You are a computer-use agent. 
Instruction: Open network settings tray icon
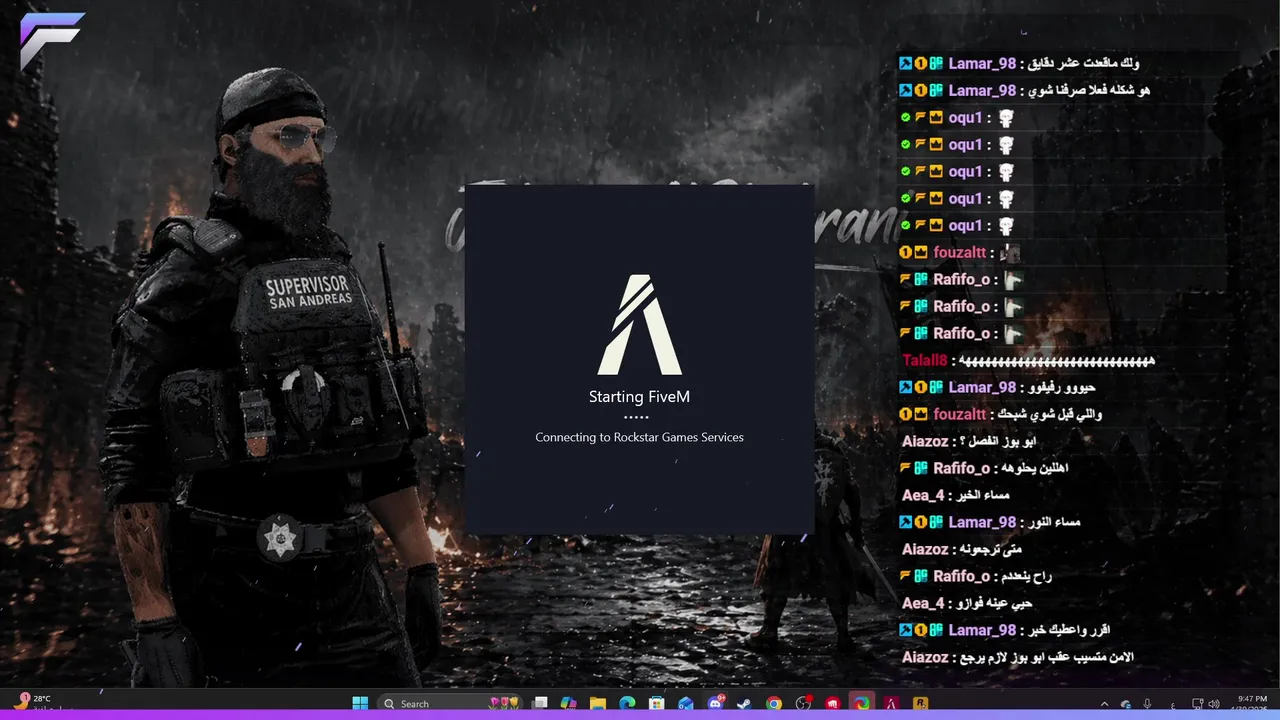tap(1196, 704)
